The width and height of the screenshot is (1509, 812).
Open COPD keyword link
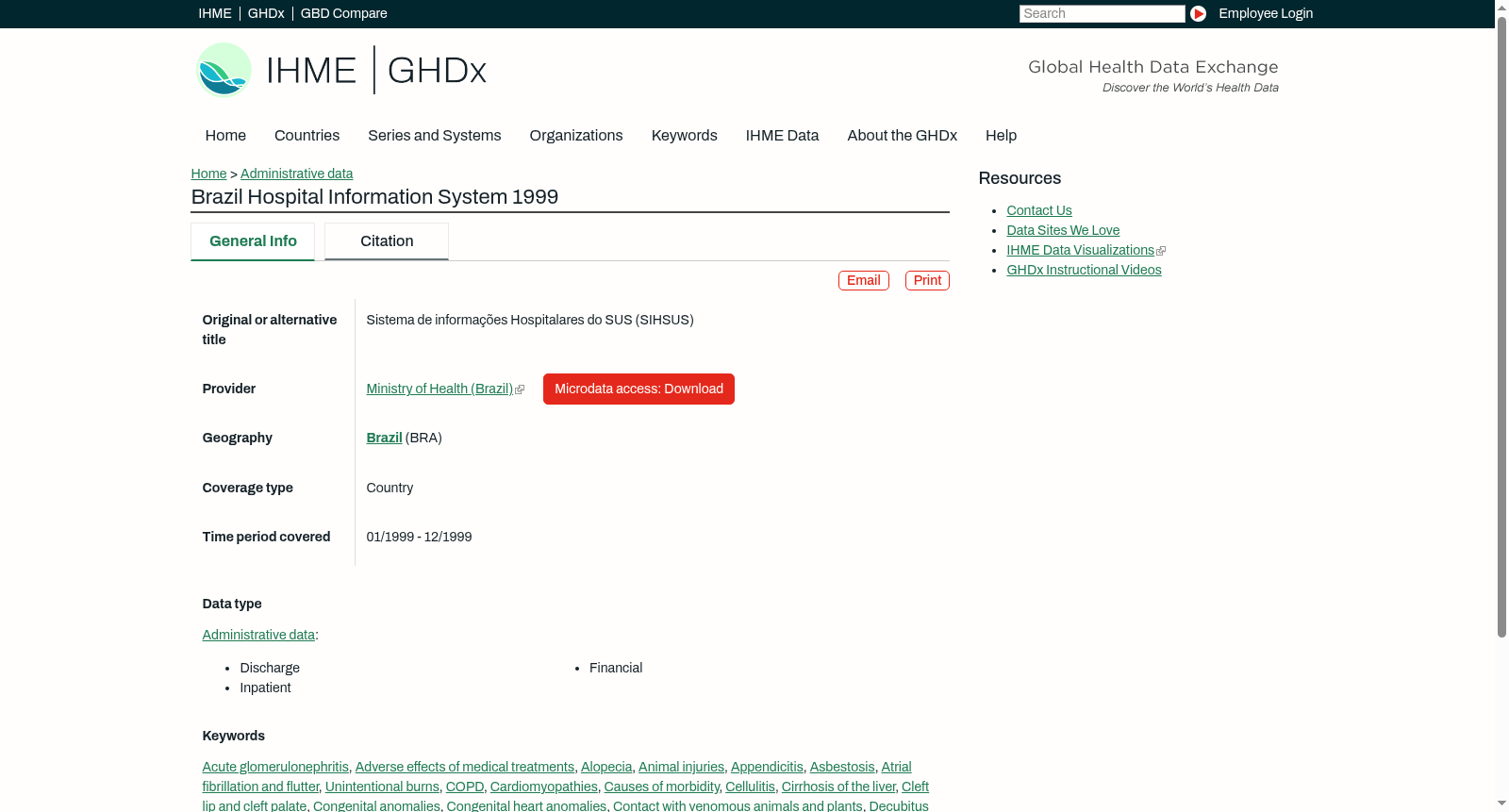pyautogui.click(x=465, y=787)
